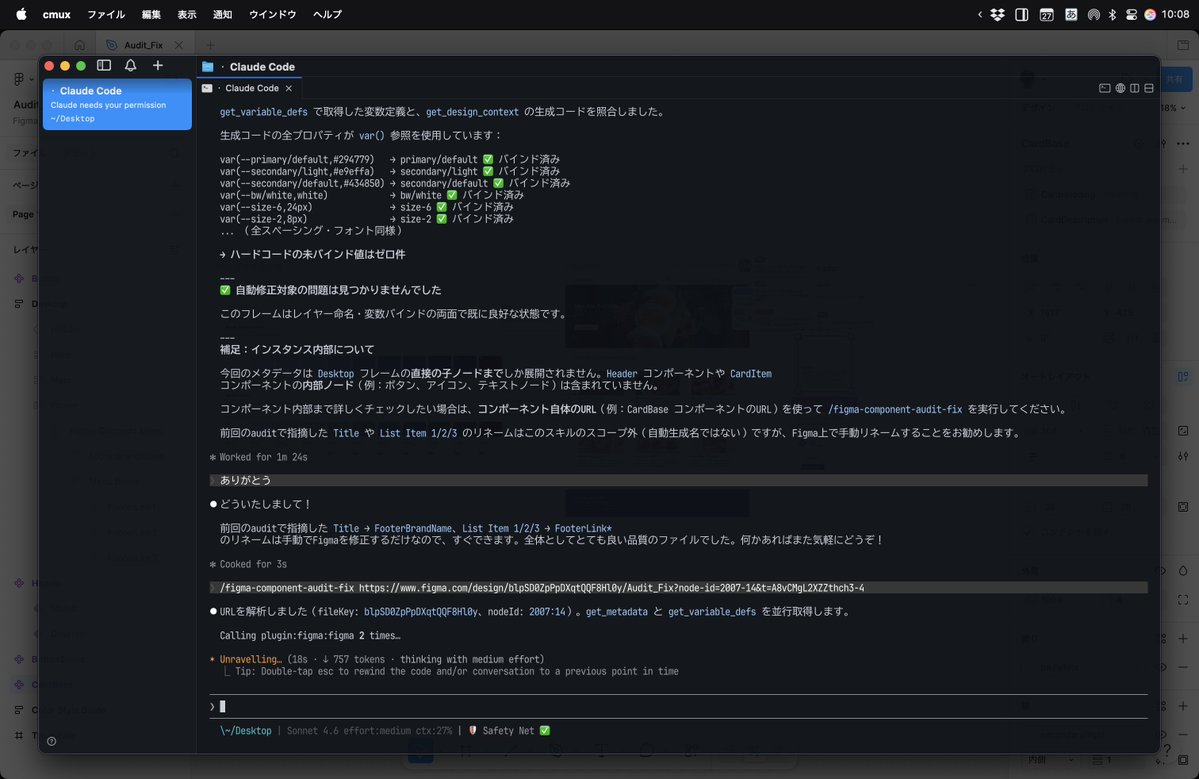The height and width of the screenshot is (779, 1199).
Task: Open the cmux application menu
Action: pos(57,14)
